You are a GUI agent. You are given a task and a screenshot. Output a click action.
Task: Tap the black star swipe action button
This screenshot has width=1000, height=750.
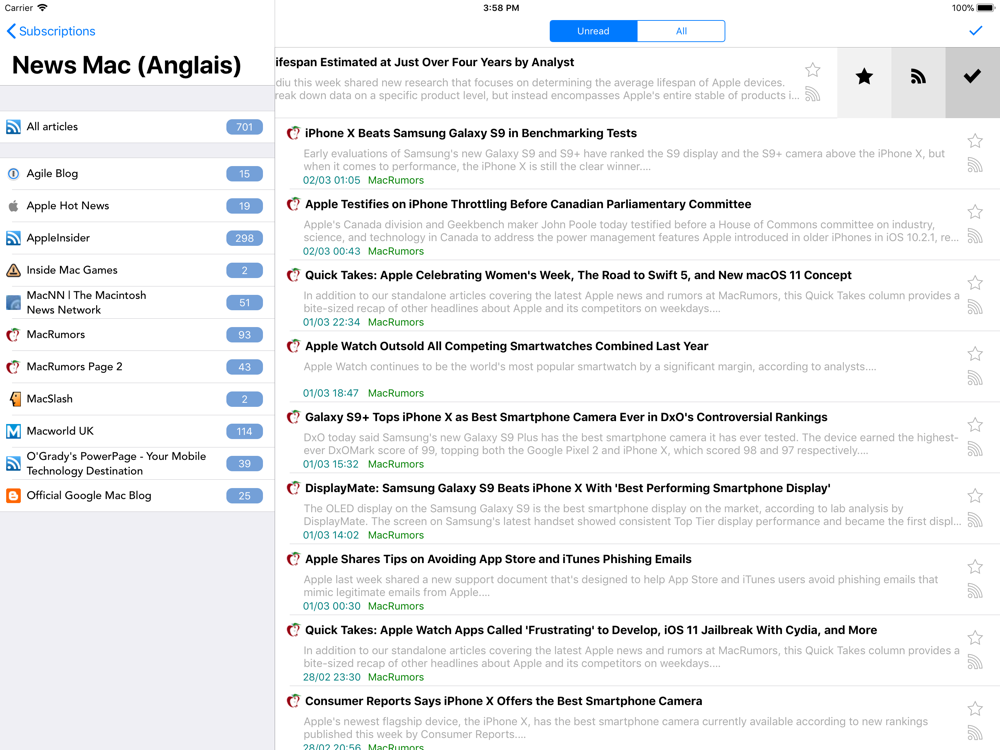864,77
